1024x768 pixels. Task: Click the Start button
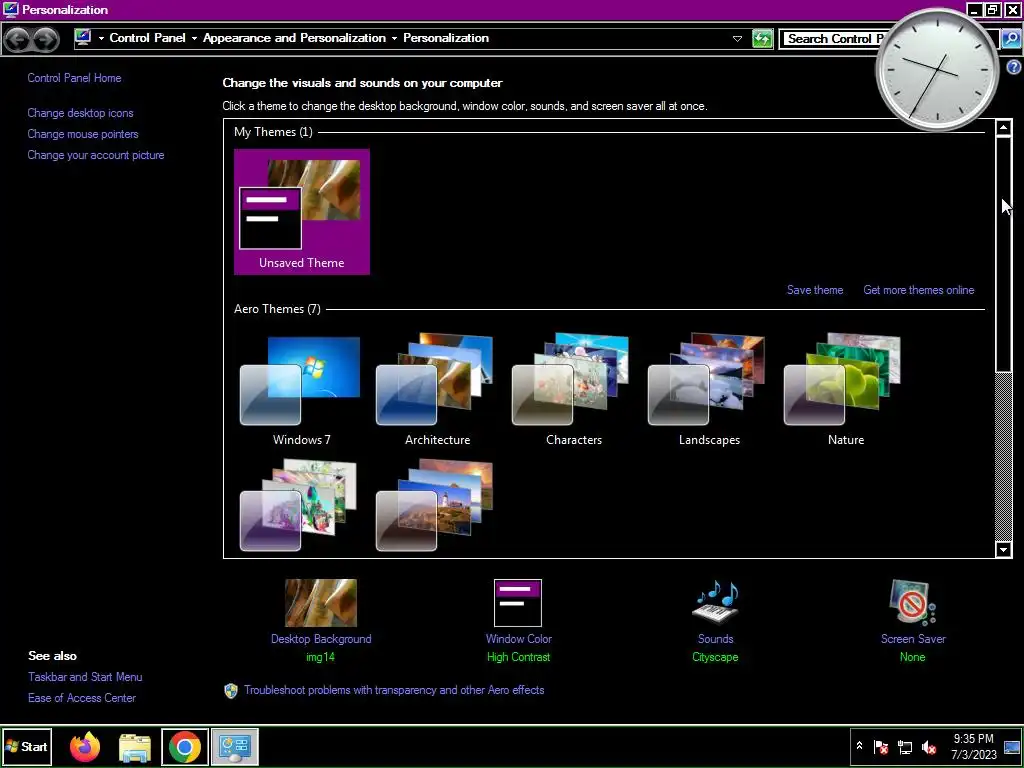(26, 746)
